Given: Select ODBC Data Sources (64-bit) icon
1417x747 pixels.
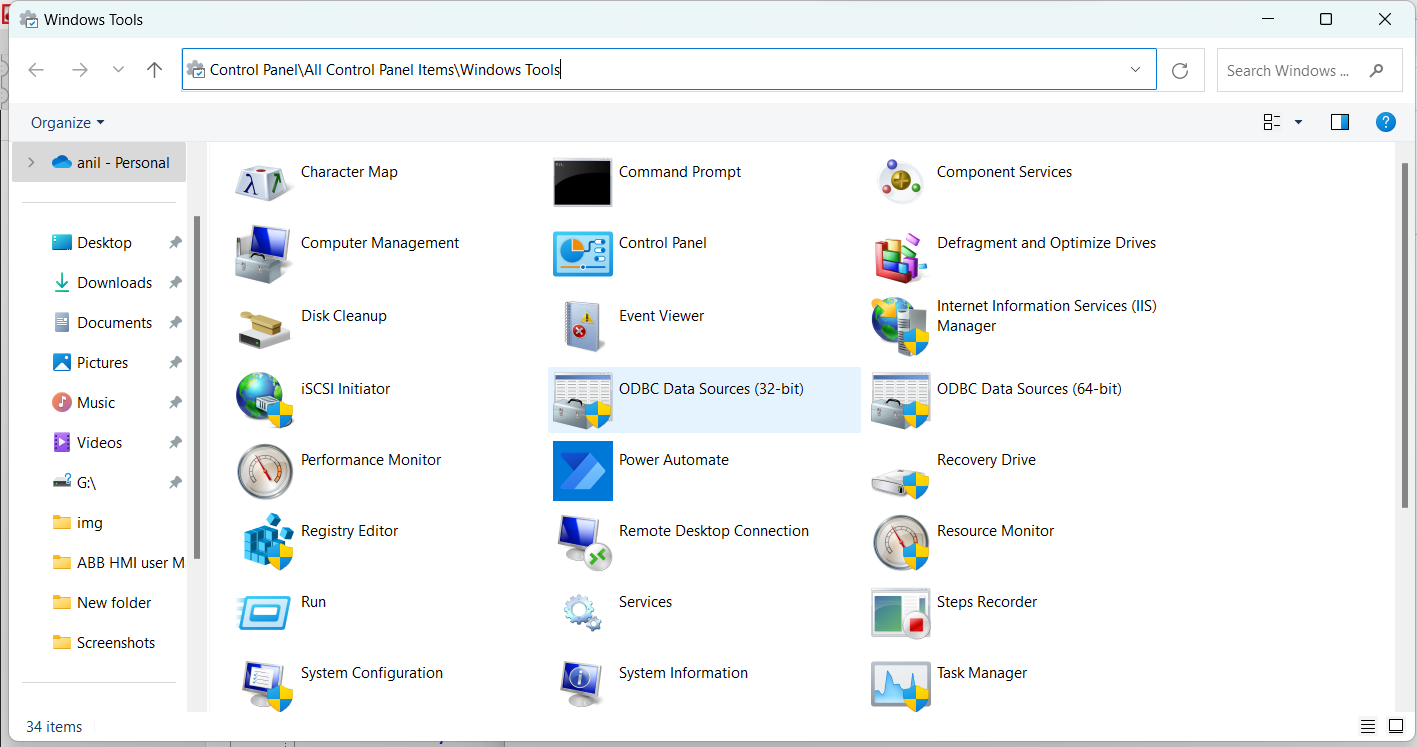Looking at the screenshot, I should (900, 399).
